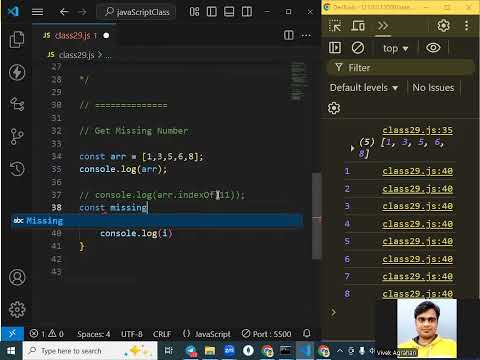This screenshot has width=480, height=360.
Task: Go back with the left arrow
Action: 64,12
